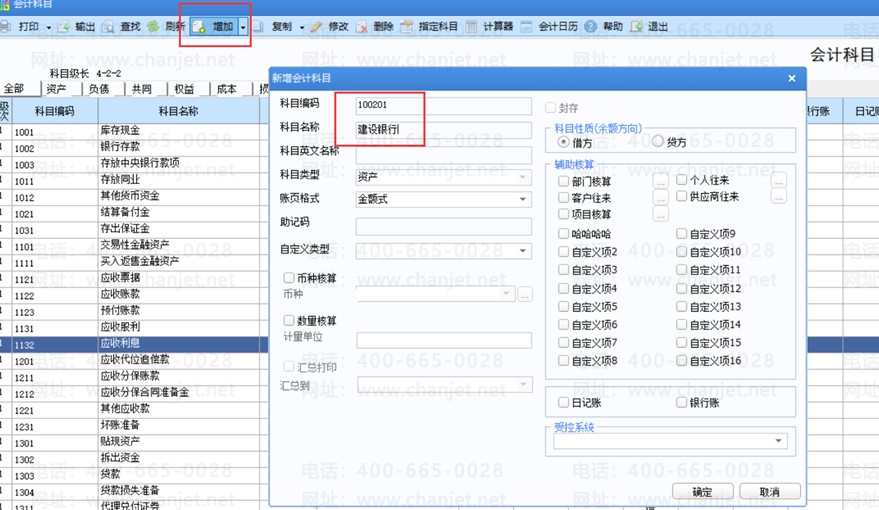
Task: Enable the 部门核算 checkbox
Action: click(x=563, y=180)
